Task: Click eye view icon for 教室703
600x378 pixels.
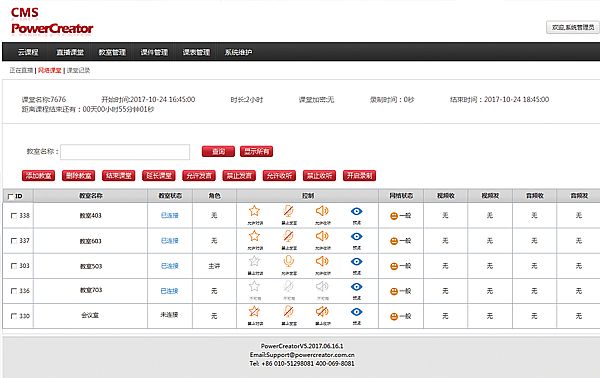Action: (x=356, y=287)
